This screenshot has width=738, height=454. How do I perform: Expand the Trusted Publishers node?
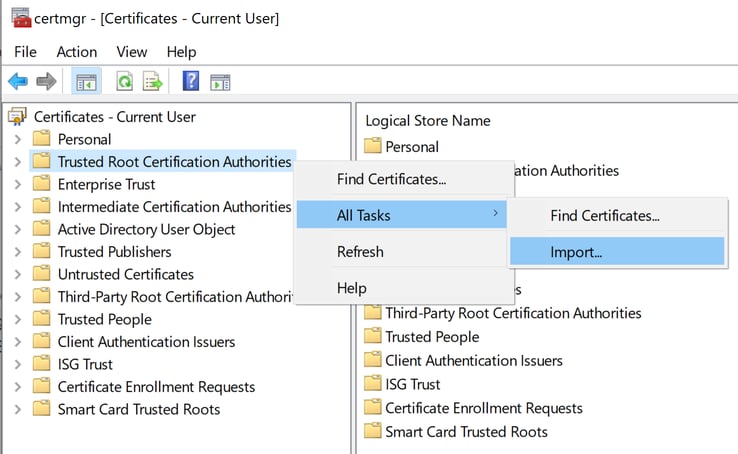tap(17, 252)
